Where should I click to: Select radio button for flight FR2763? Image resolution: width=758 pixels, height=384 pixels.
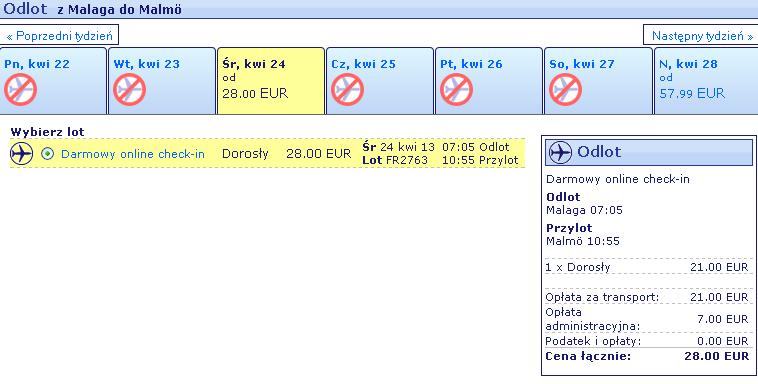click(x=47, y=154)
